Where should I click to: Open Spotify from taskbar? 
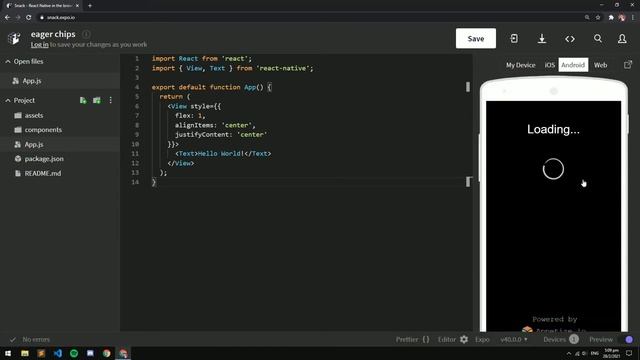coord(74,353)
